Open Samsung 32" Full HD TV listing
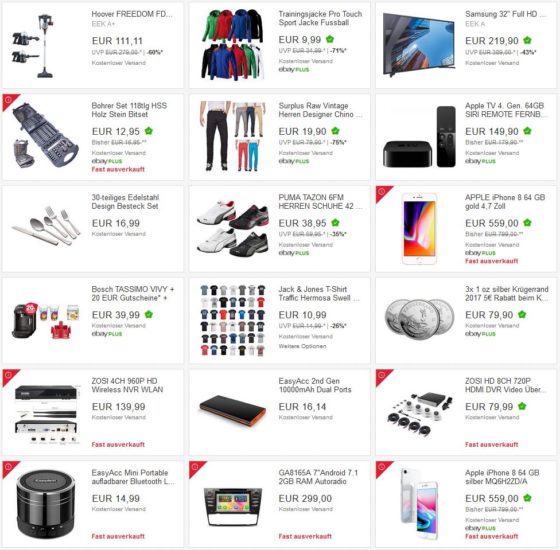The image size is (560, 550). coord(505,14)
